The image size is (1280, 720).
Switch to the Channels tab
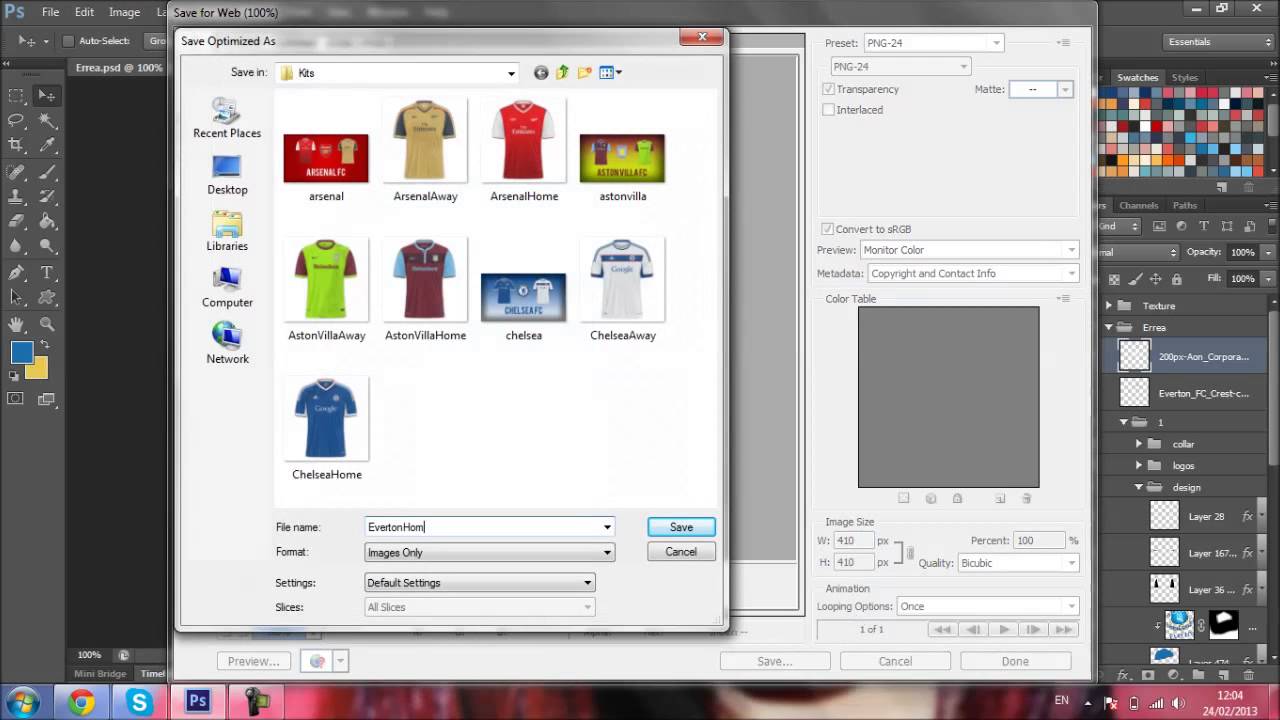[1138, 205]
